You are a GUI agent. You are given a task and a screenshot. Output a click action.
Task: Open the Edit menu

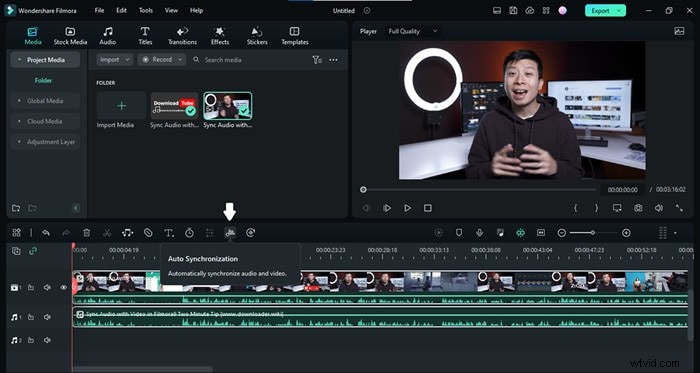(121, 10)
